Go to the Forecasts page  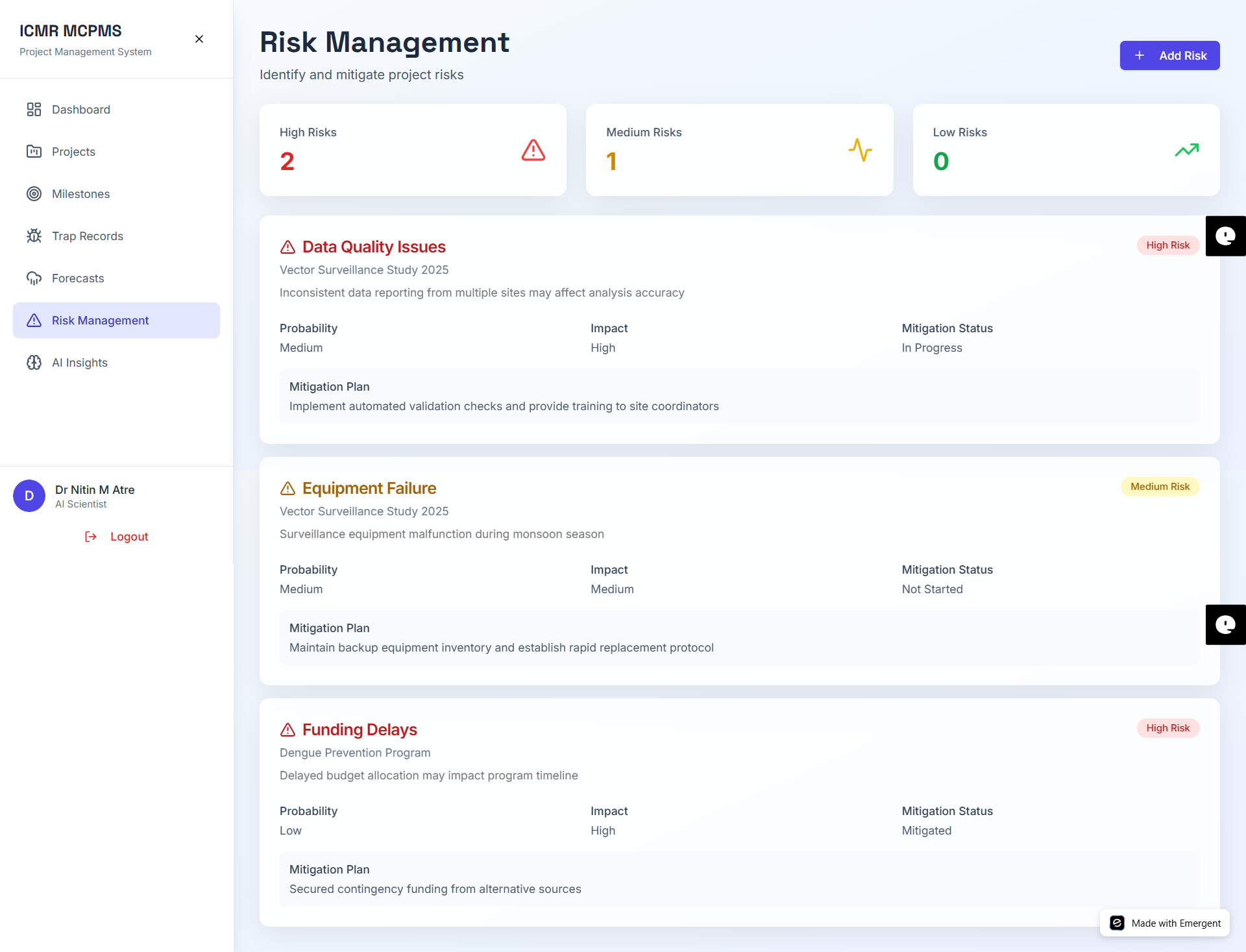(78, 278)
